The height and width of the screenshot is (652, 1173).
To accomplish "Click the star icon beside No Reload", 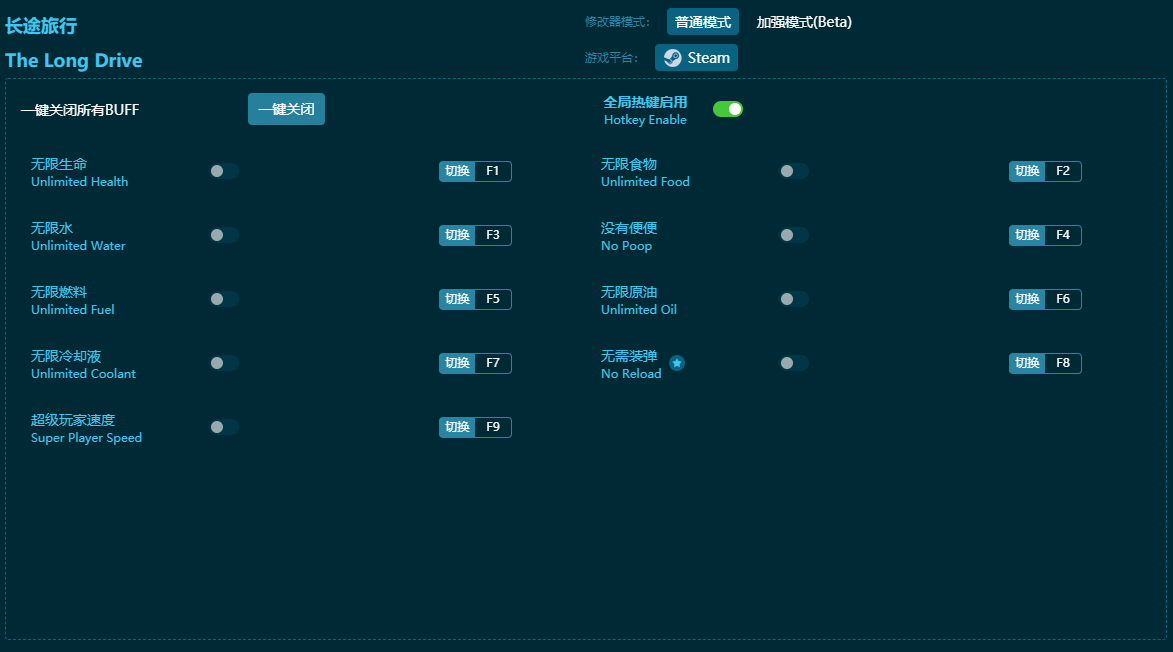I will 677,363.
